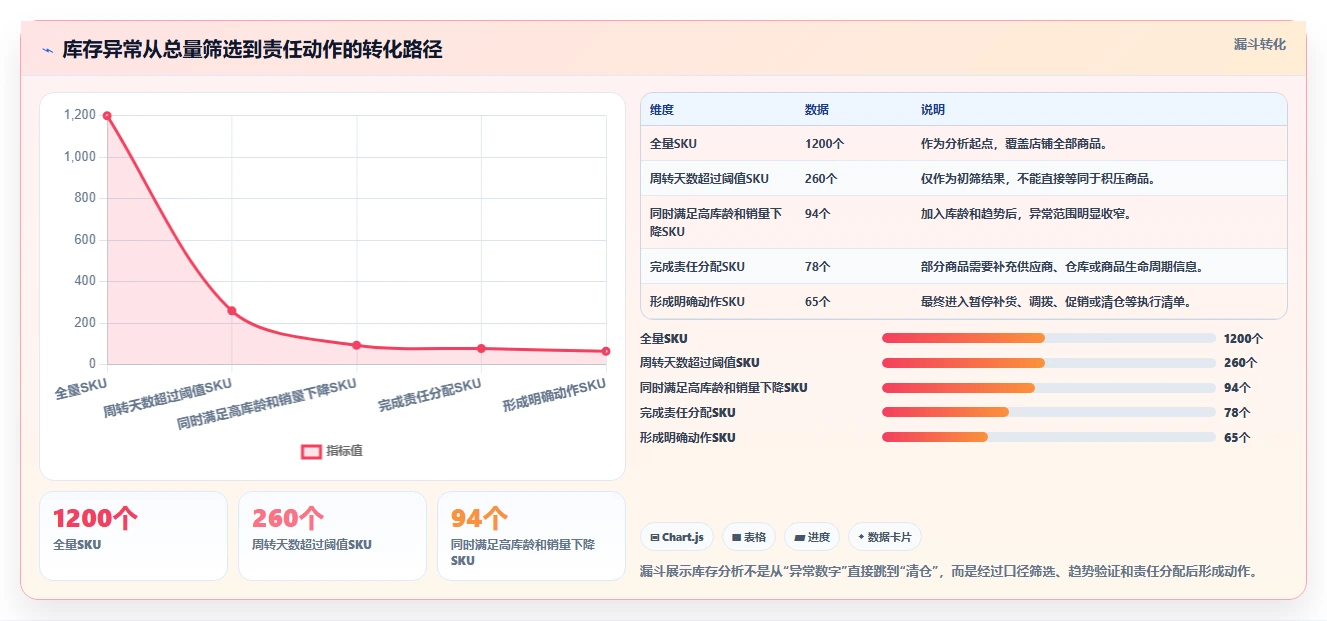Click the 260个 周转天数超过阈值SKU data card
Screen dimensions: 1327x621
(332, 536)
